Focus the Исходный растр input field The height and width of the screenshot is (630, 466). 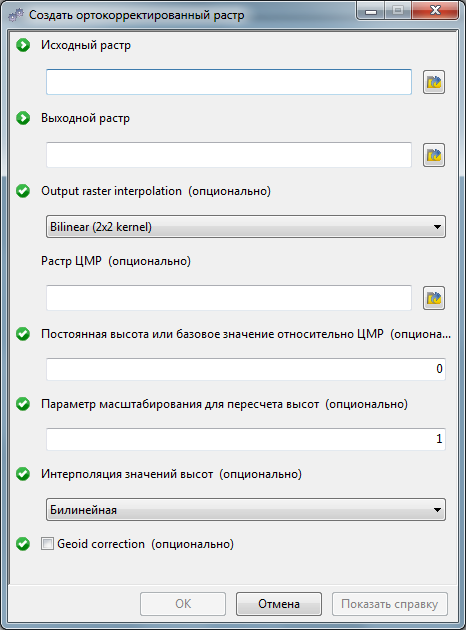click(x=229, y=82)
